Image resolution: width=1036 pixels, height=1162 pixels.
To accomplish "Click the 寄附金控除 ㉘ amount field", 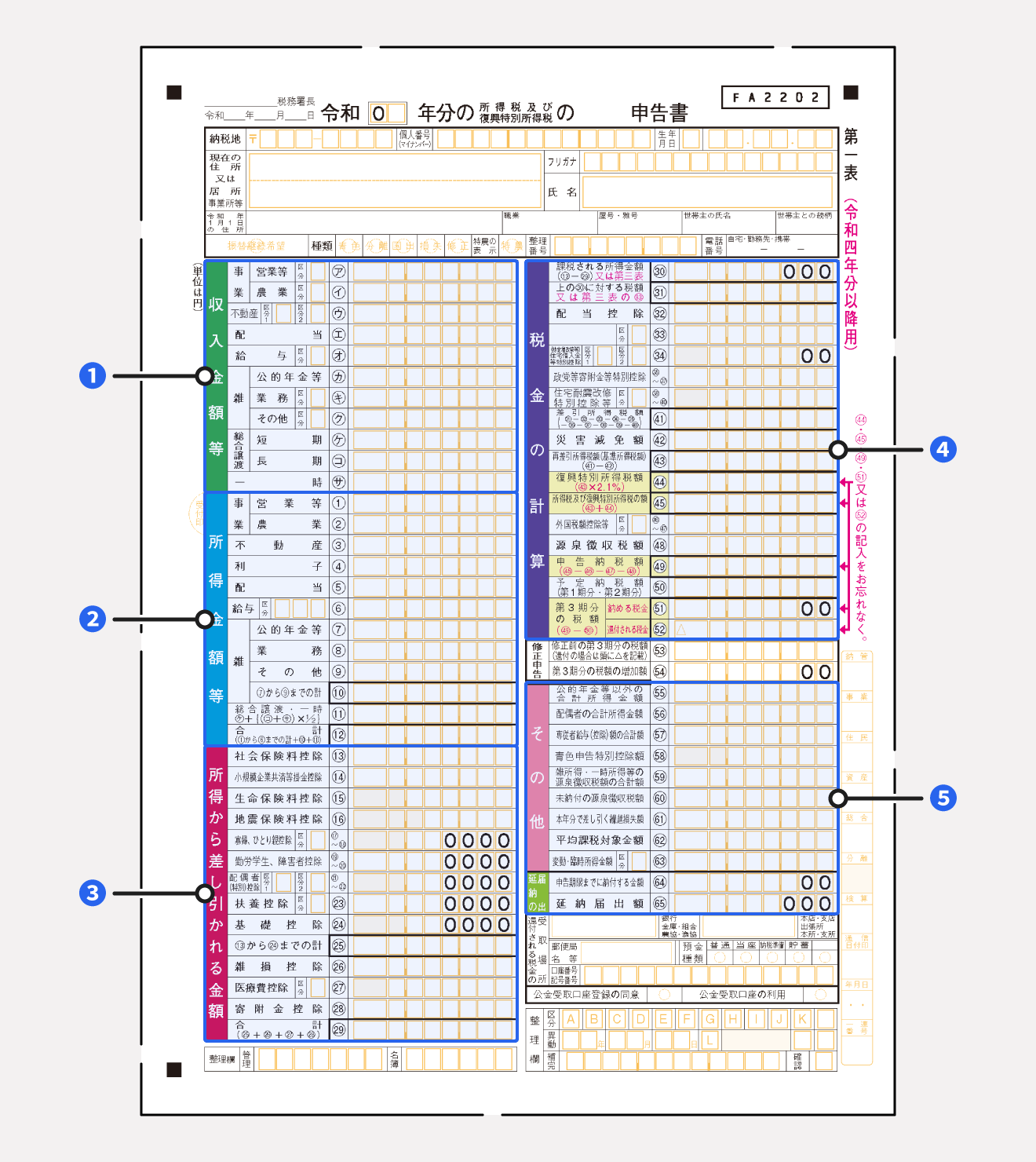I will click(x=434, y=1009).
